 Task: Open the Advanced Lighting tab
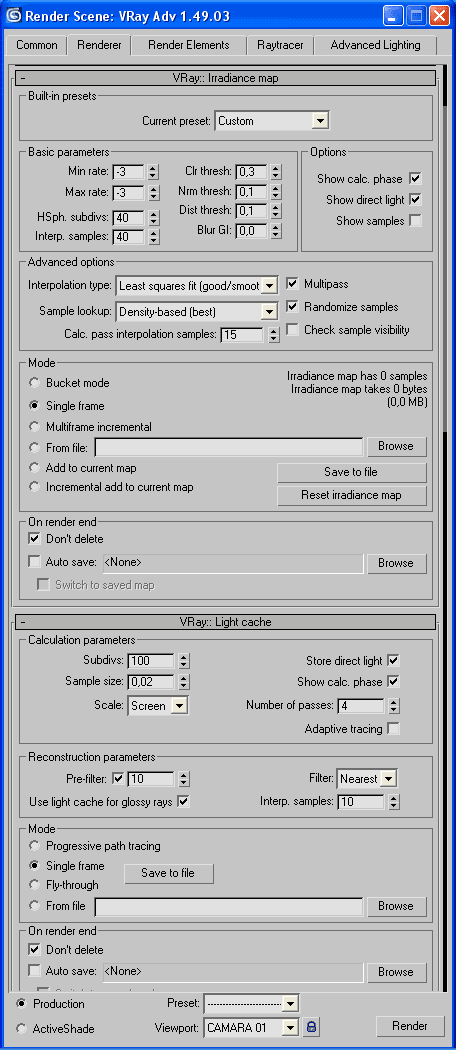(x=376, y=46)
